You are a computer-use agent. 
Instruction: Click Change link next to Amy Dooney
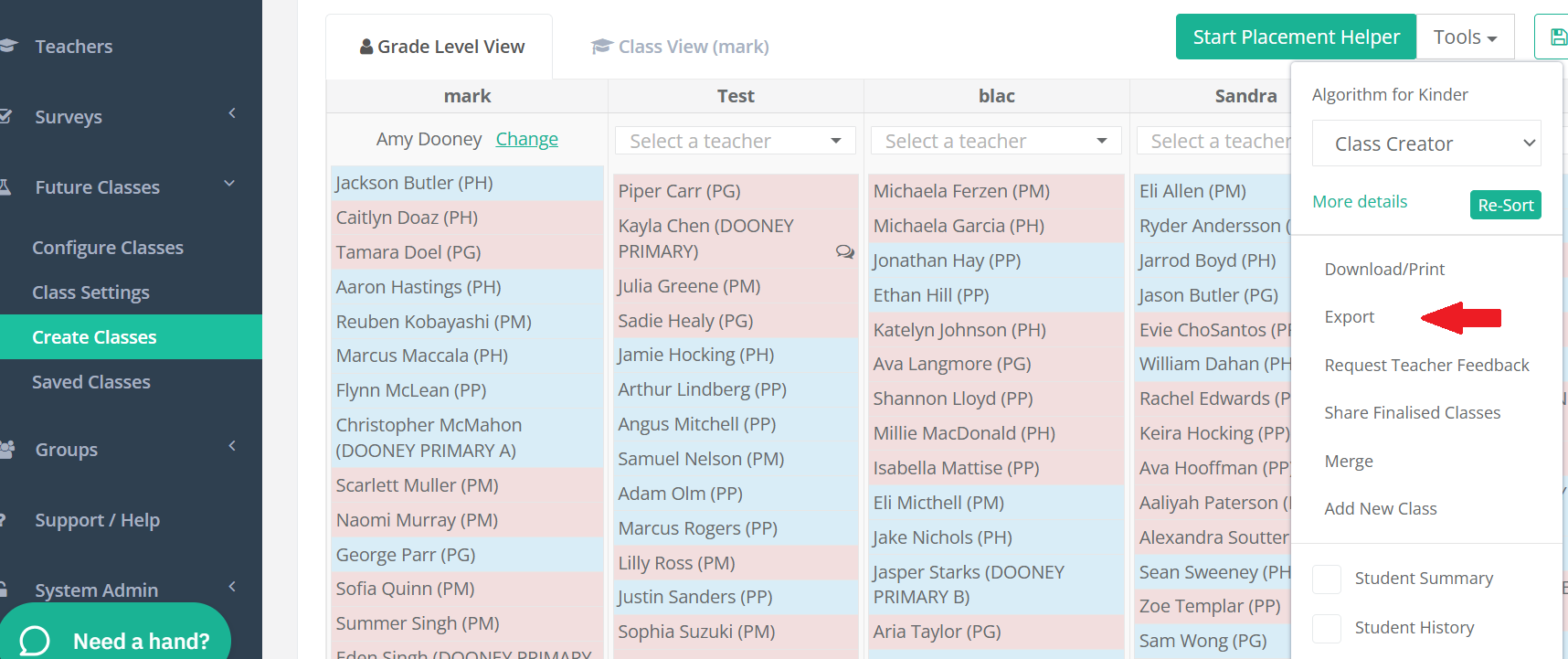(x=526, y=139)
